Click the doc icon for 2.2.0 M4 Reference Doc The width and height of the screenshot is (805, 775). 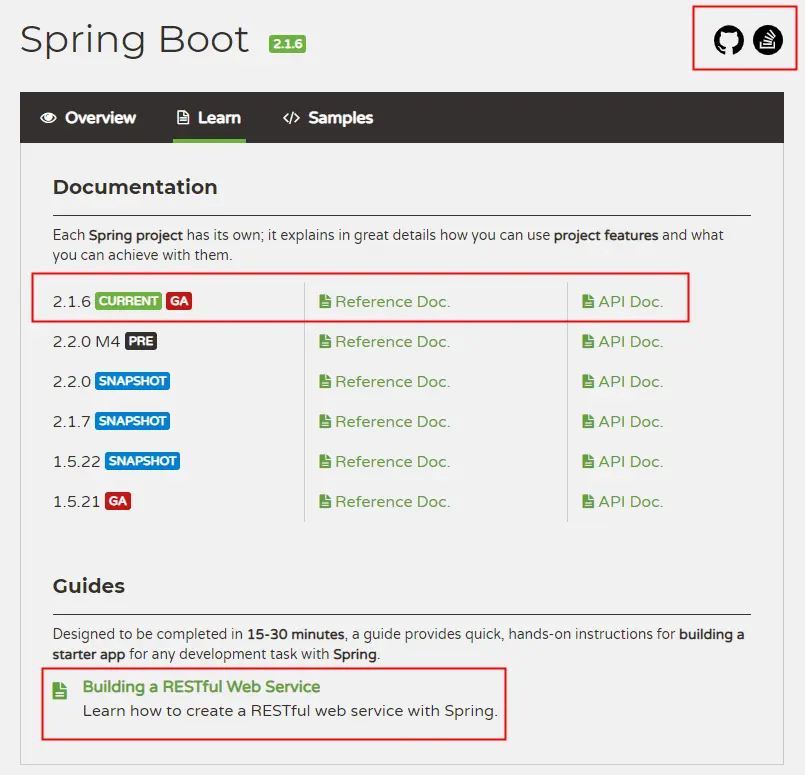324,341
